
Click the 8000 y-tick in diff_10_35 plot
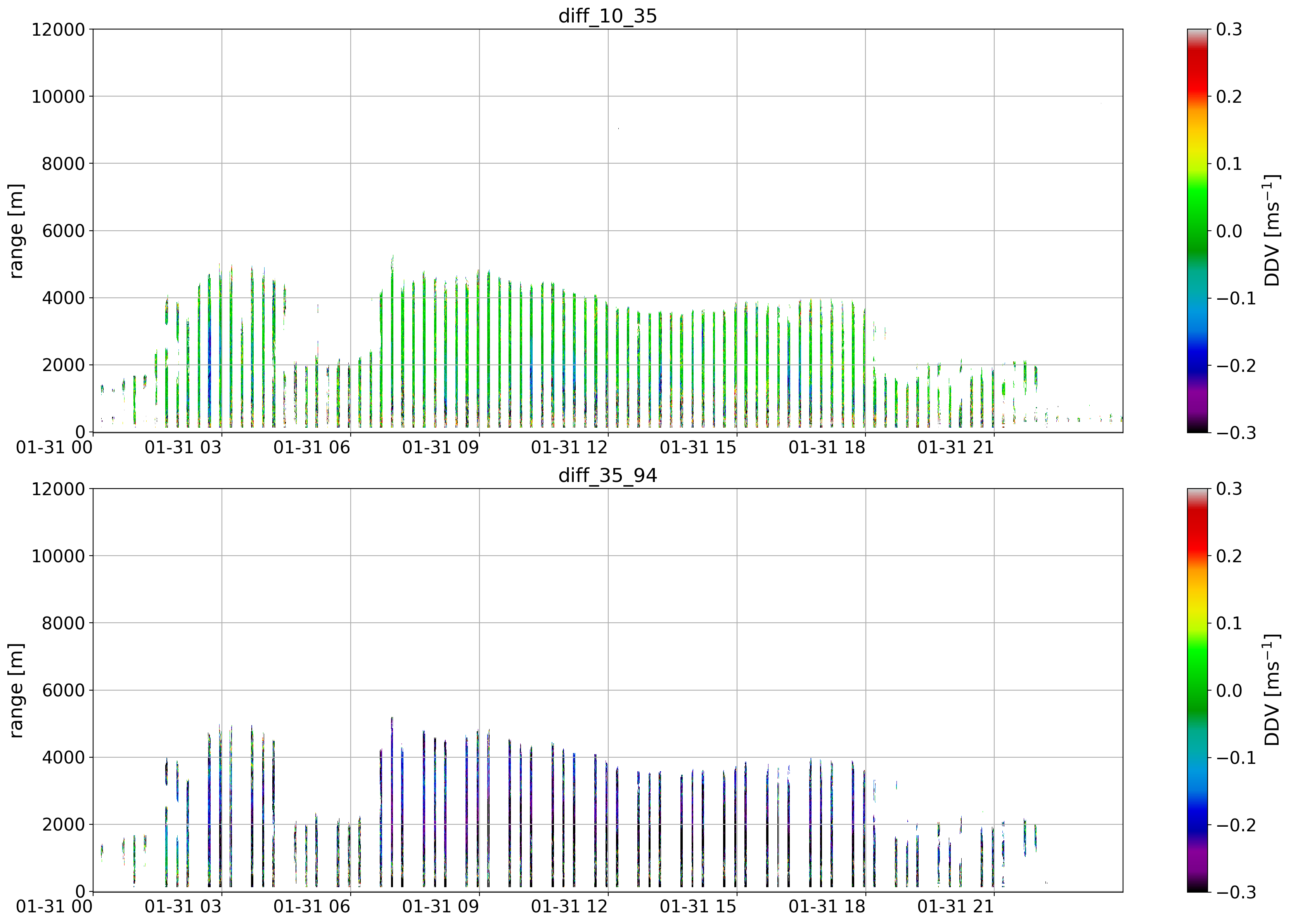[x=63, y=164]
